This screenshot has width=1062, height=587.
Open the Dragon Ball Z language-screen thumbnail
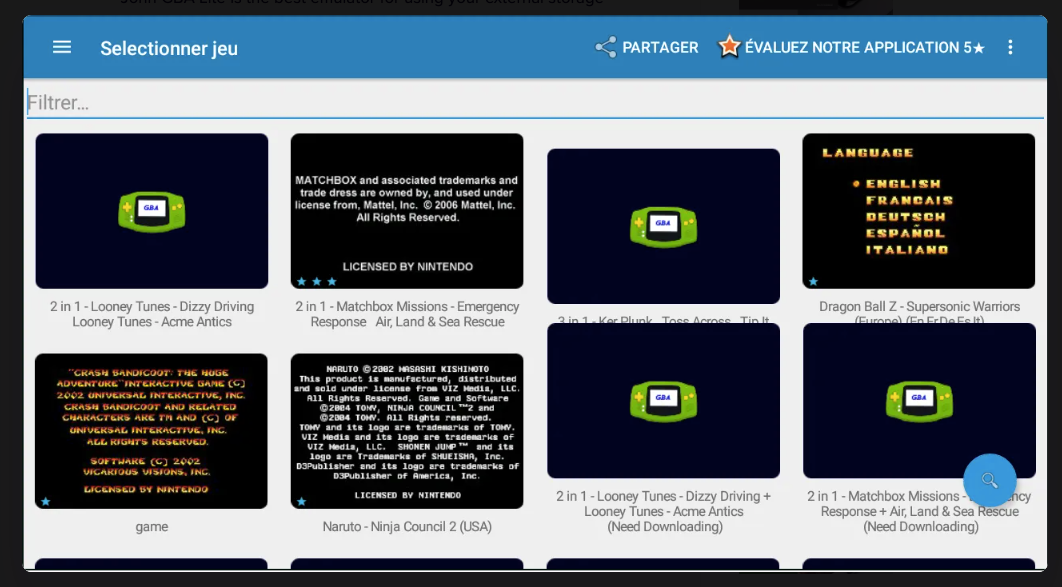tap(918, 211)
